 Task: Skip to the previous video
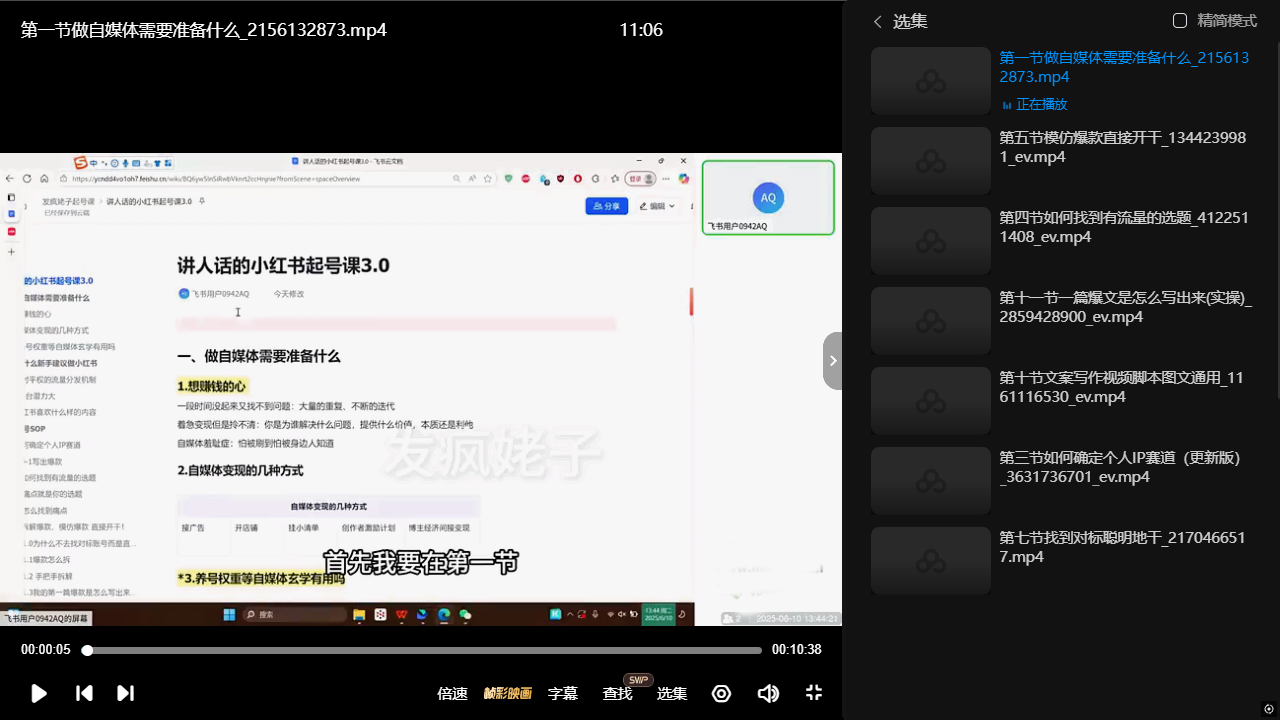85,693
